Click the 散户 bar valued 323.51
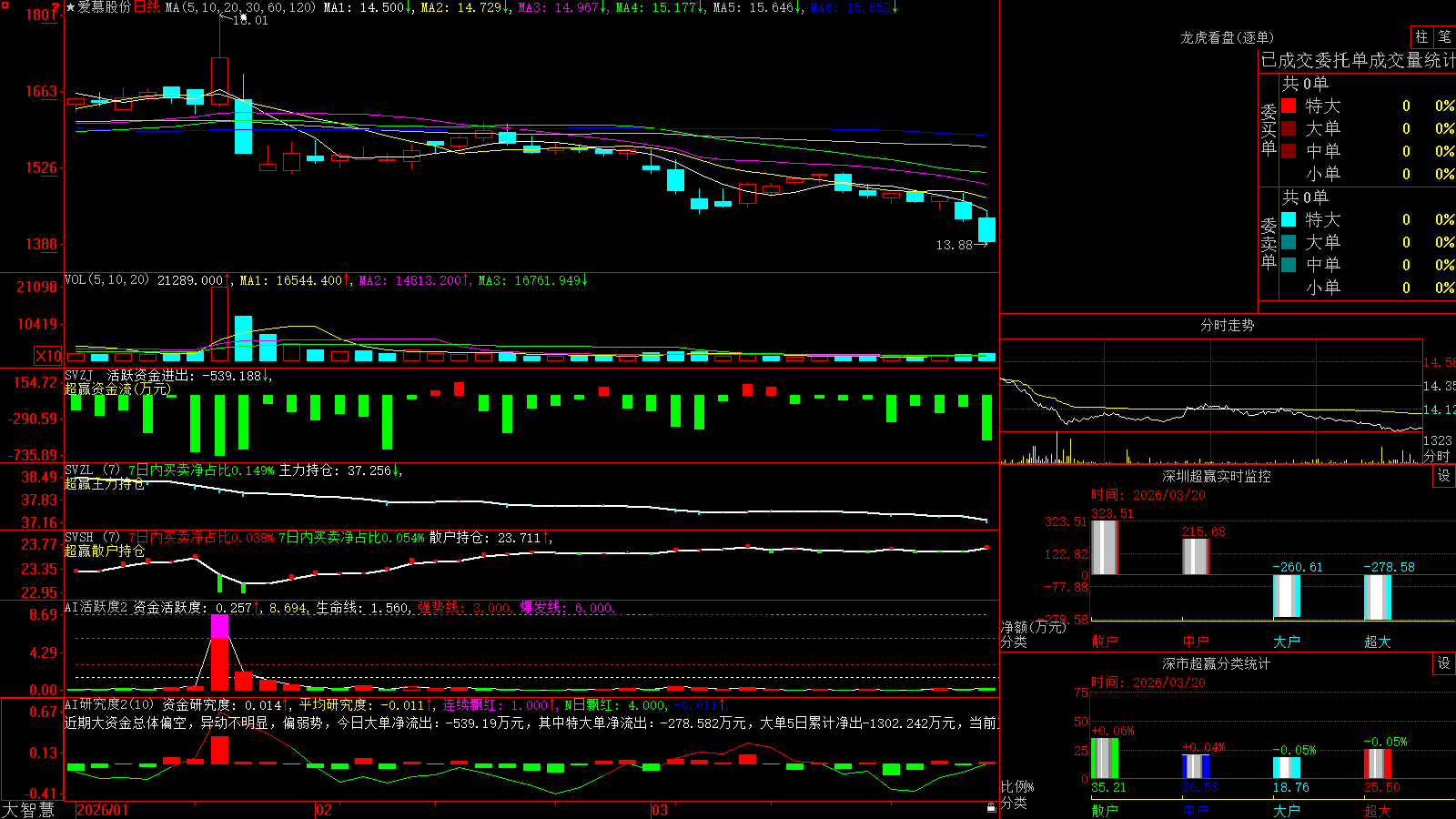Viewport: 1456px width, 819px height. point(1104,547)
